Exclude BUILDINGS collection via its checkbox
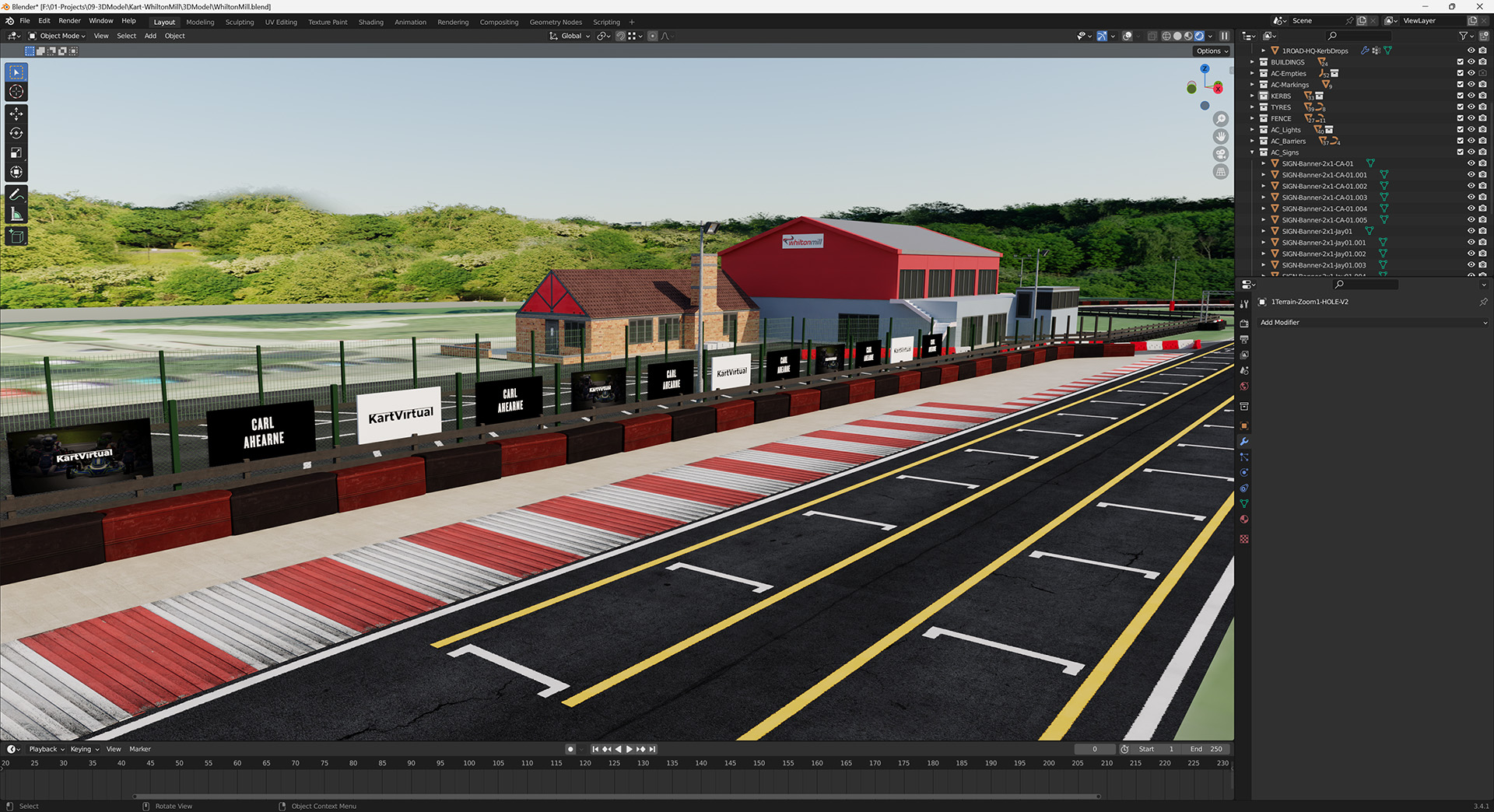 (1460, 62)
